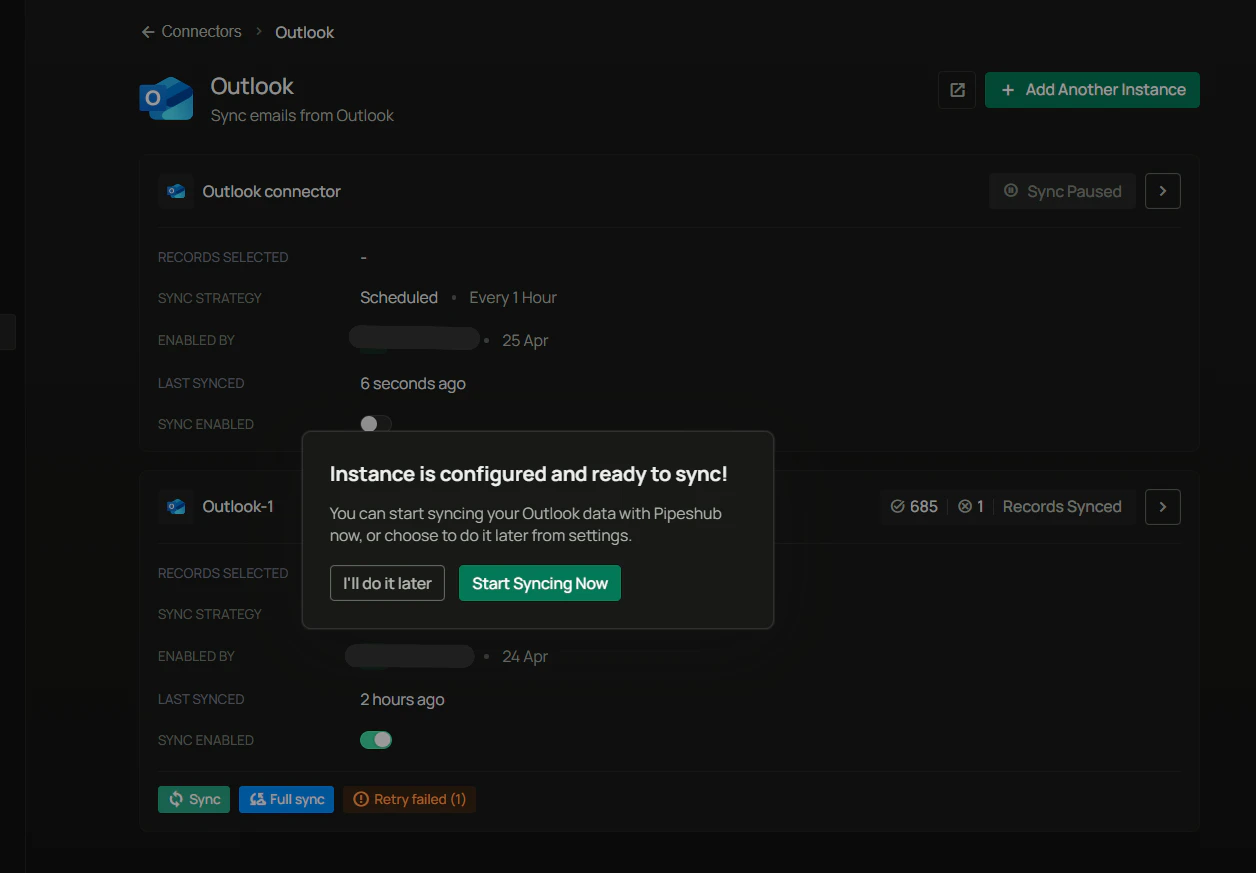
Task: Click the Outlook-1 row icon
Action: pyautogui.click(x=176, y=507)
